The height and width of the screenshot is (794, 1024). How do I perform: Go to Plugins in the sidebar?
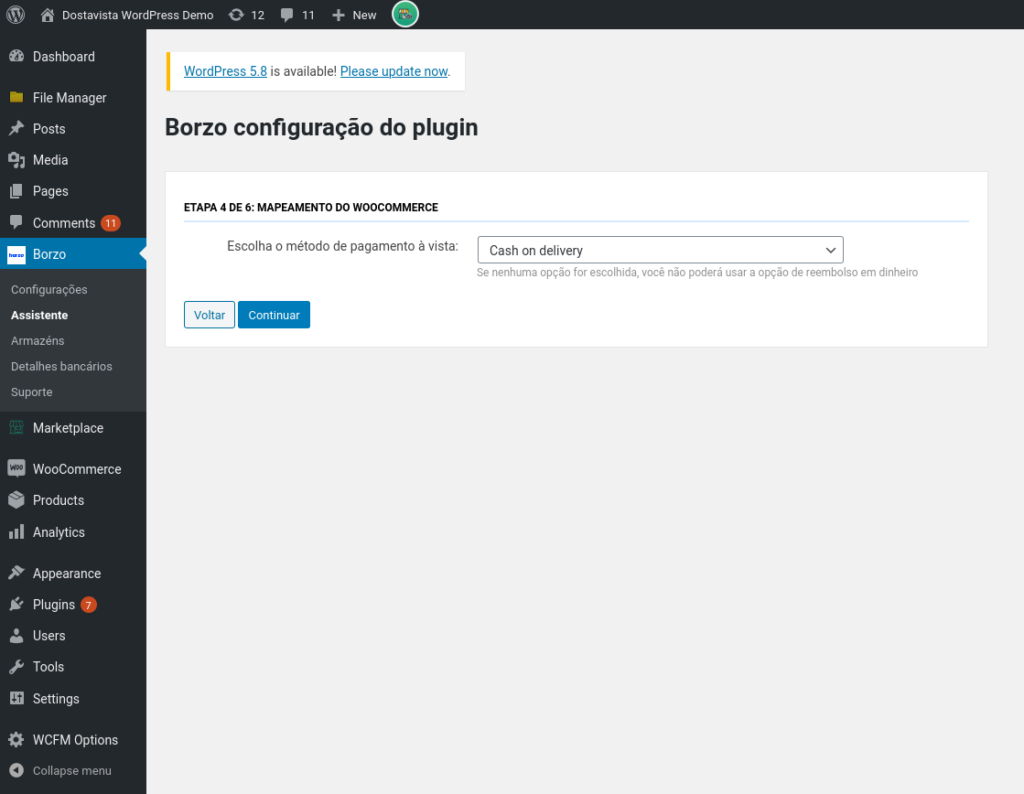[x=54, y=605]
